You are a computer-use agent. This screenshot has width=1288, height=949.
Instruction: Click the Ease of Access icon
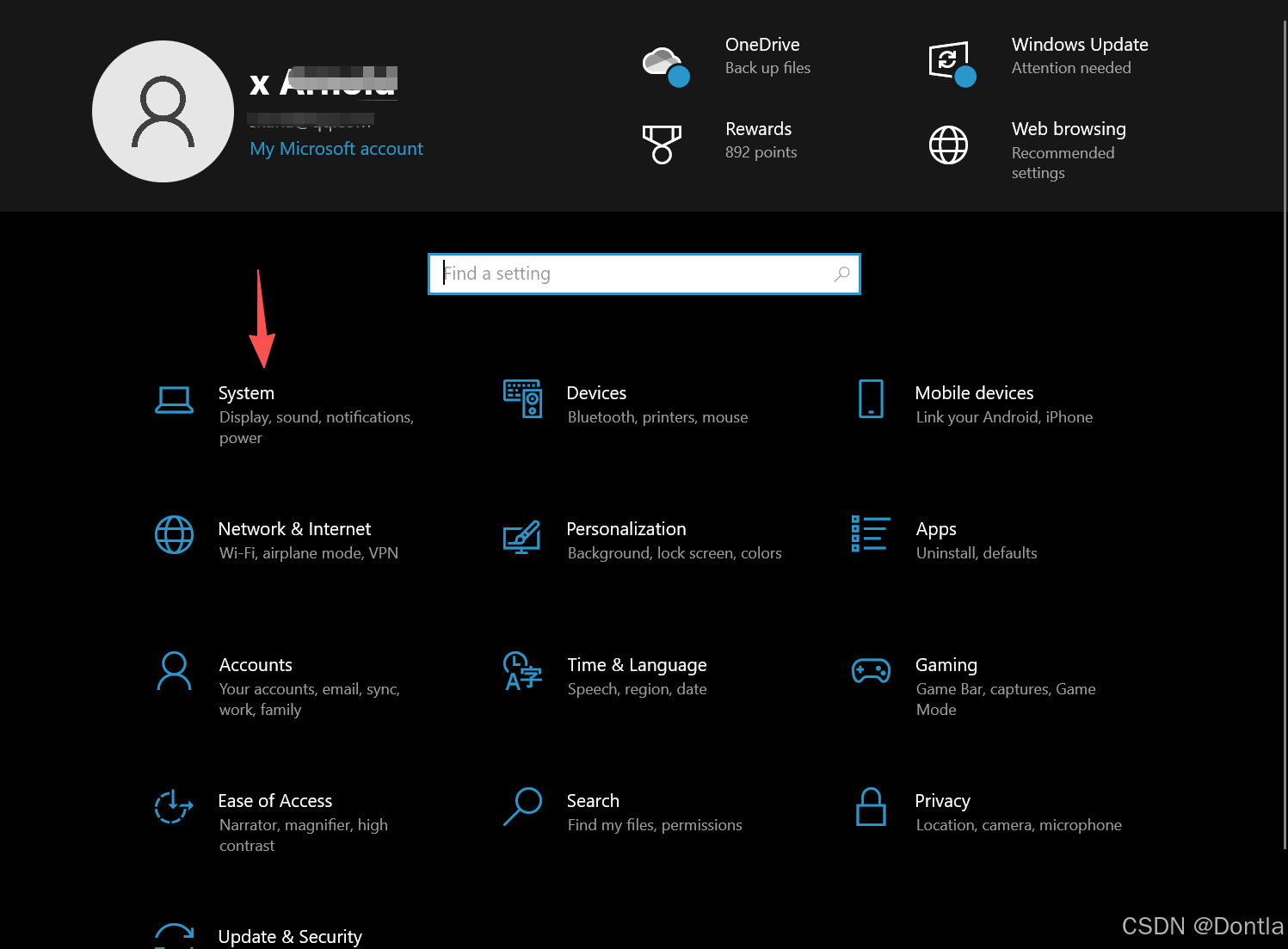(x=174, y=806)
